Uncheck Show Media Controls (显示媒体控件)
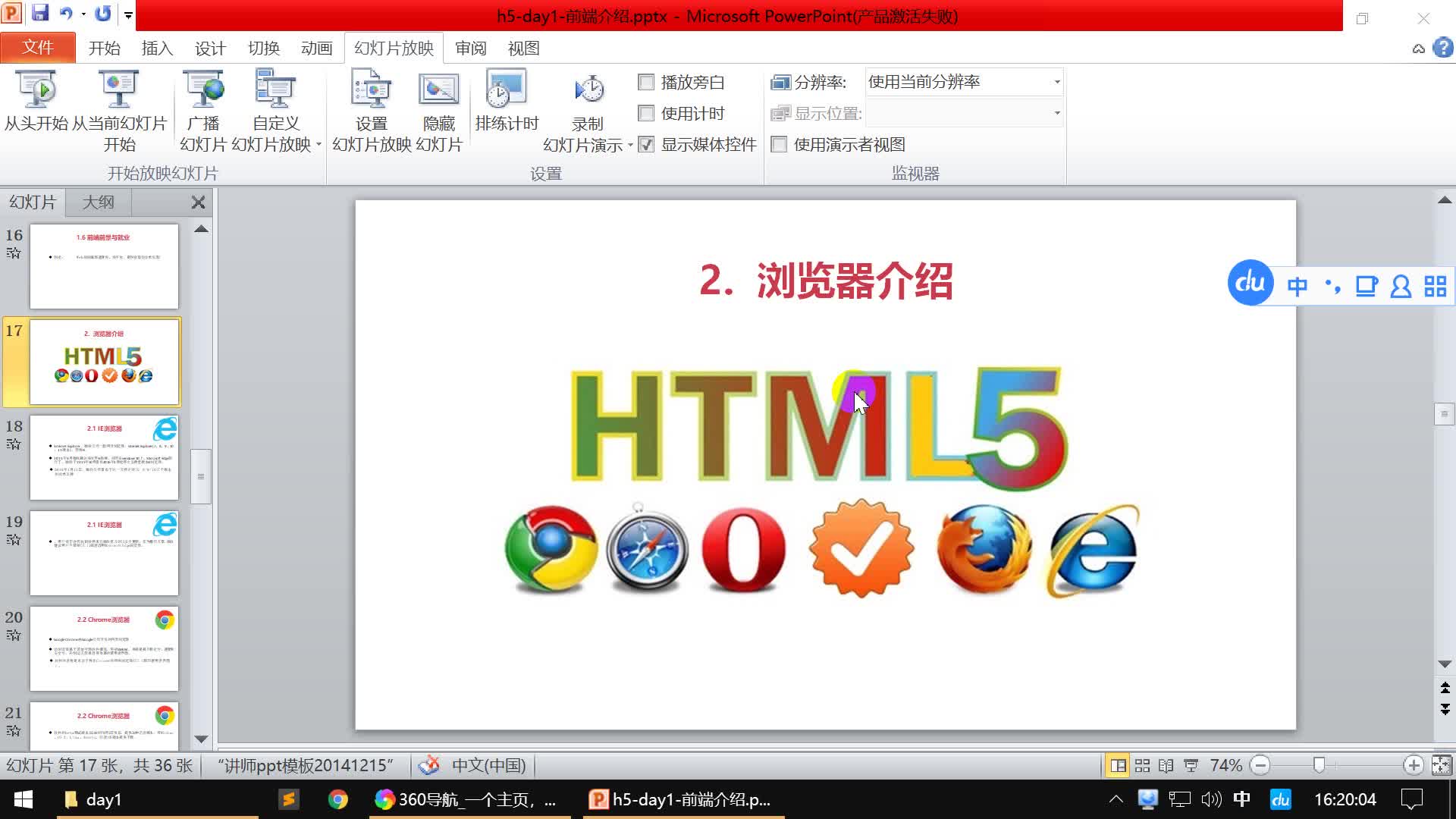 (646, 144)
